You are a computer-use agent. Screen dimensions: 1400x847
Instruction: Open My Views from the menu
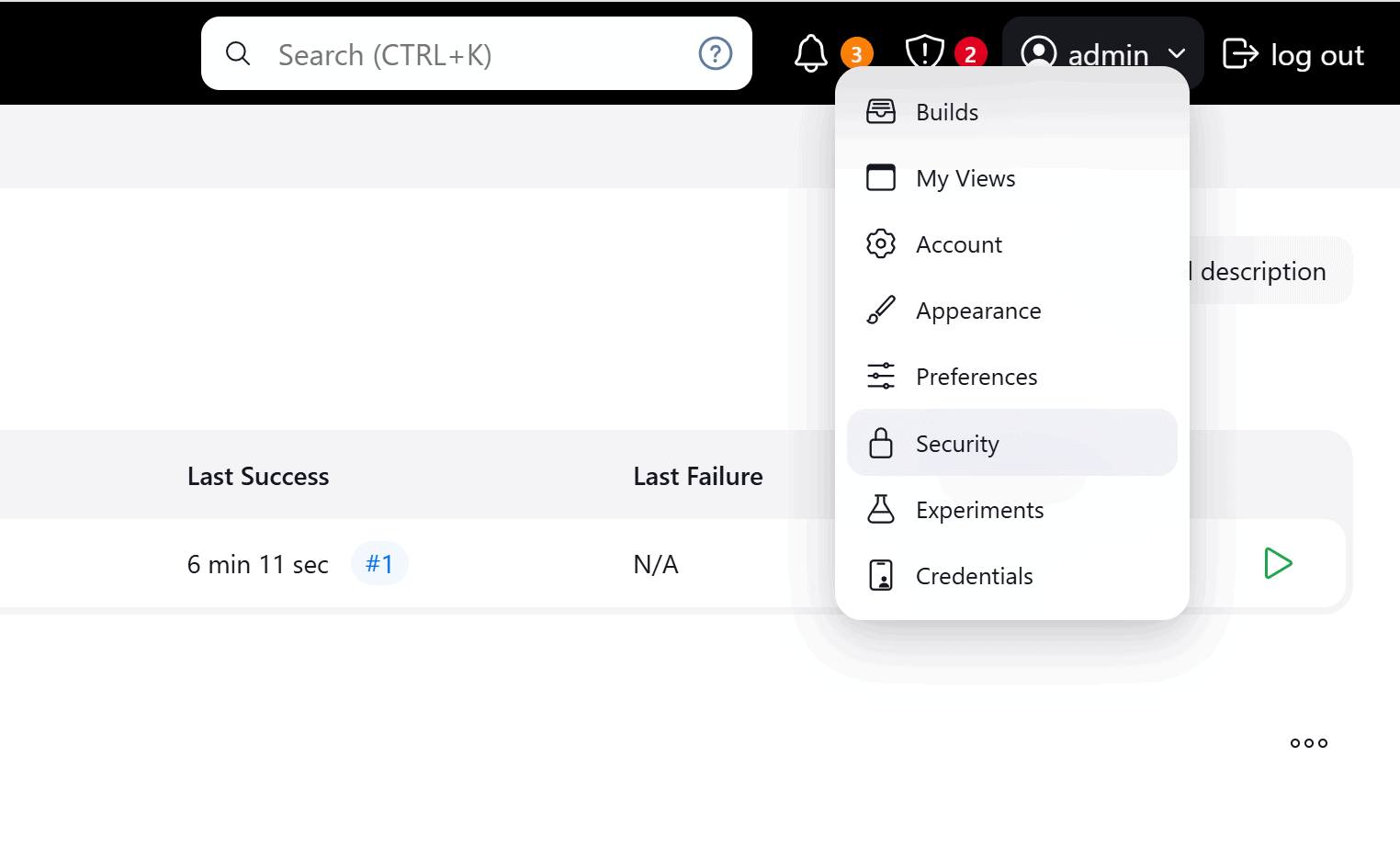pos(965,178)
